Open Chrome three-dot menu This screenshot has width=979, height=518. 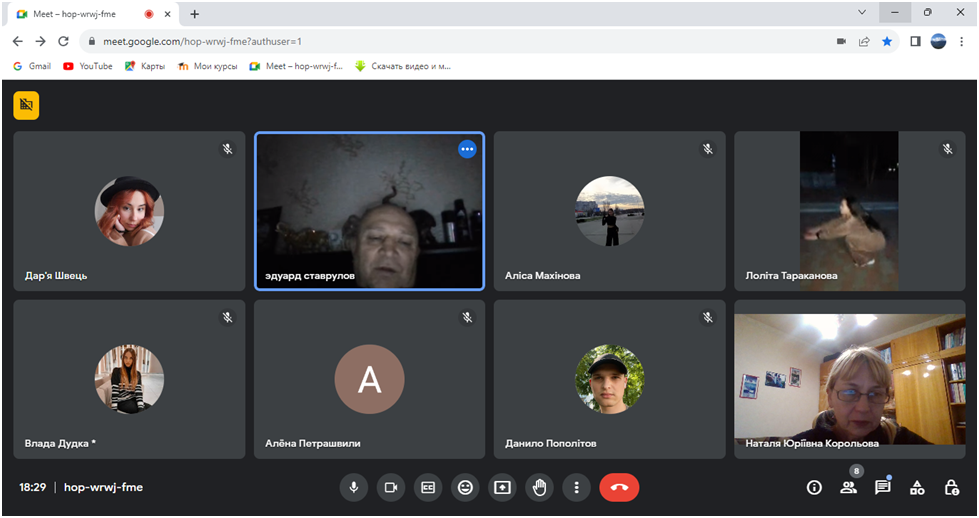point(962,41)
